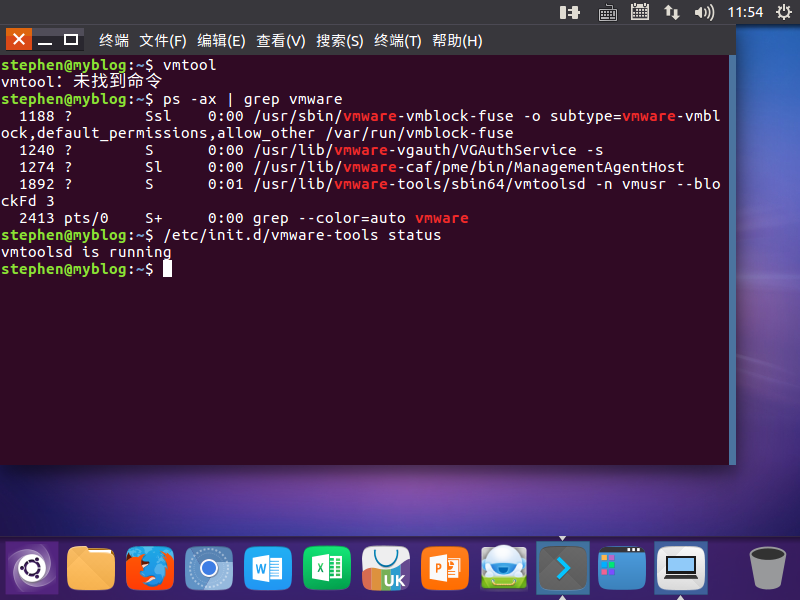Image resolution: width=800 pixels, height=600 pixels.
Task: Click the 'vmtoolsd is running' output line
Action: 86,252
